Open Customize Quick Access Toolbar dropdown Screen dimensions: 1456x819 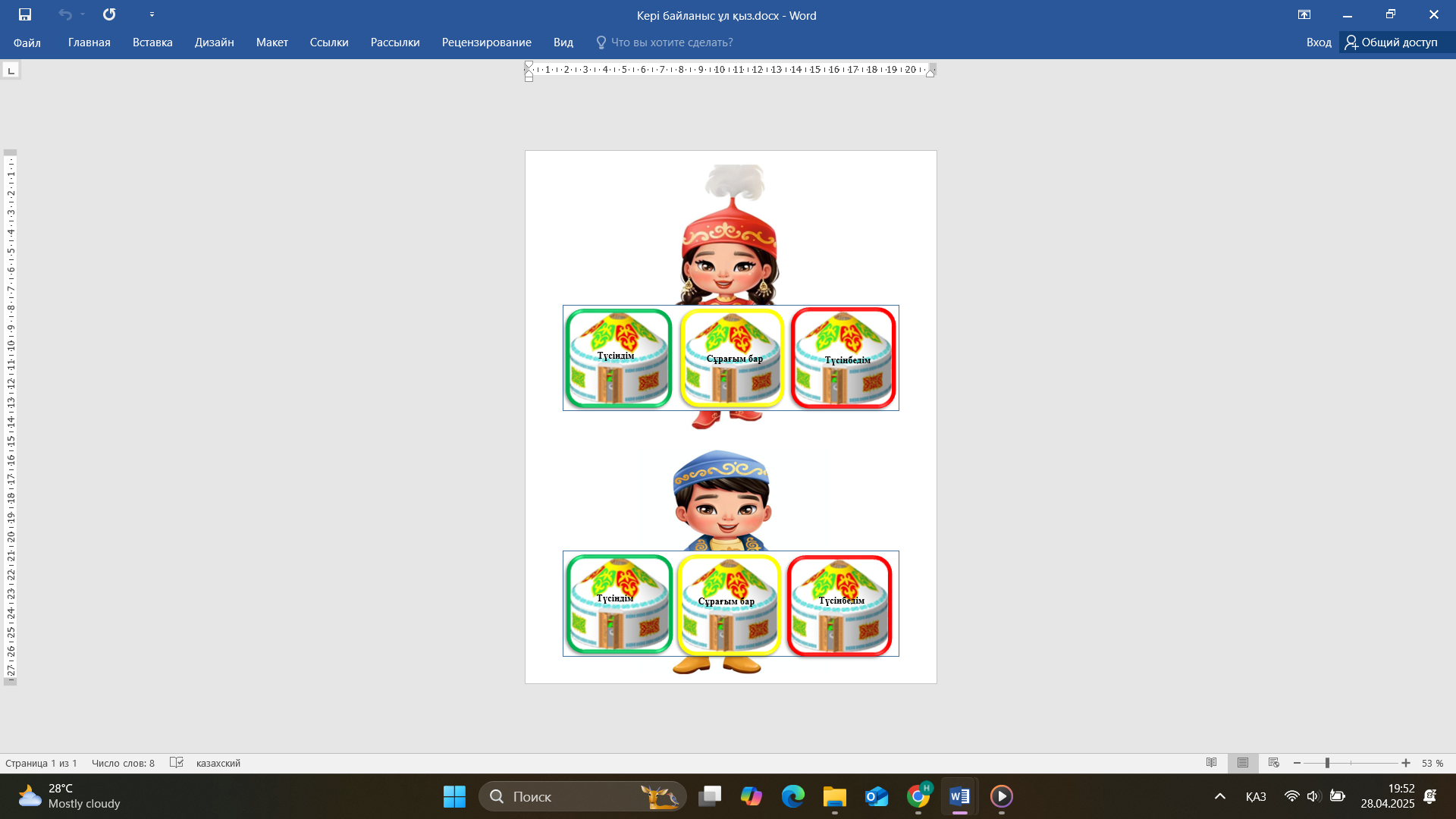(x=152, y=14)
